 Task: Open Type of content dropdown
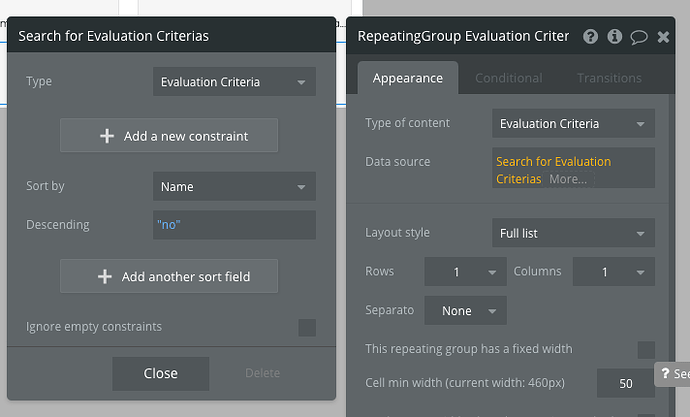click(573, 124)
